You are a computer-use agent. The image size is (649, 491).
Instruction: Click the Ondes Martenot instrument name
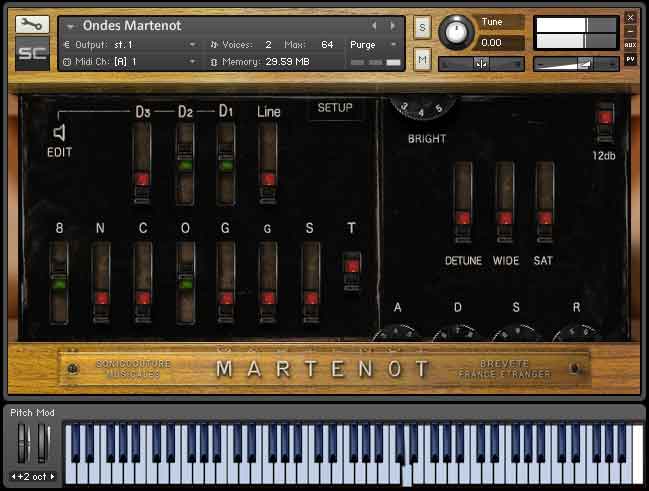click(132, 26)
